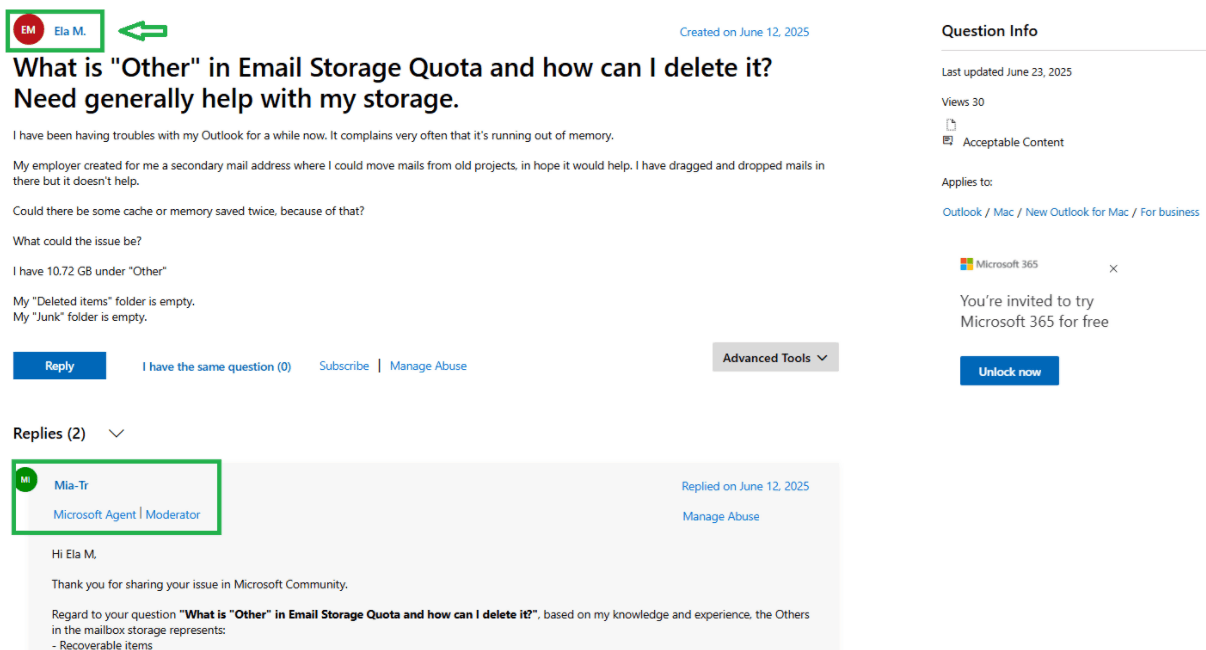
Task: Collapse the Replies (2) section
Action: pyautogui.click(x=116, y=433)
